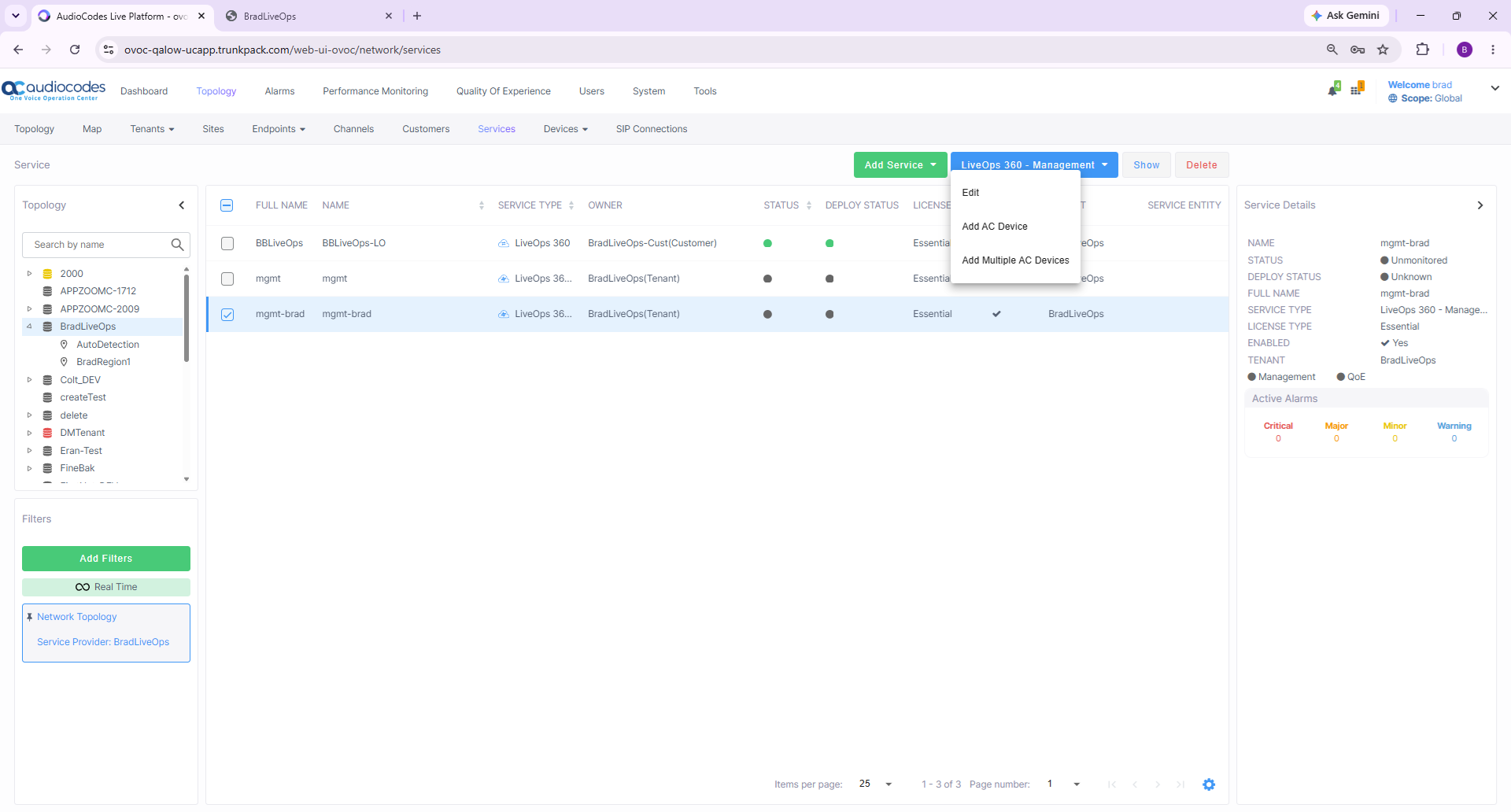This screenshot has height=812, width=1511.
Task: Click the yellow 2000 tenant icon
Action: pyautogui.click(x=47, y=274)
